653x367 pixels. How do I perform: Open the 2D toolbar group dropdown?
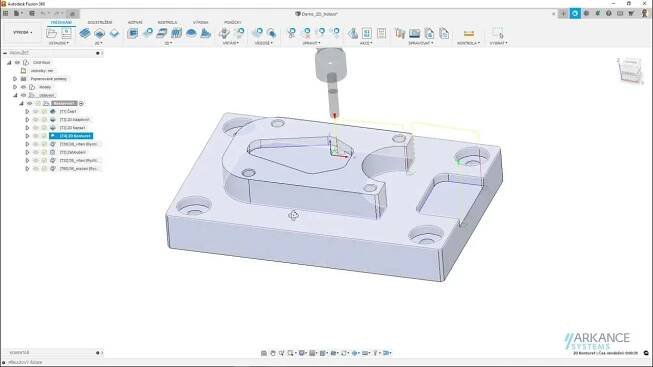point(98,43)
